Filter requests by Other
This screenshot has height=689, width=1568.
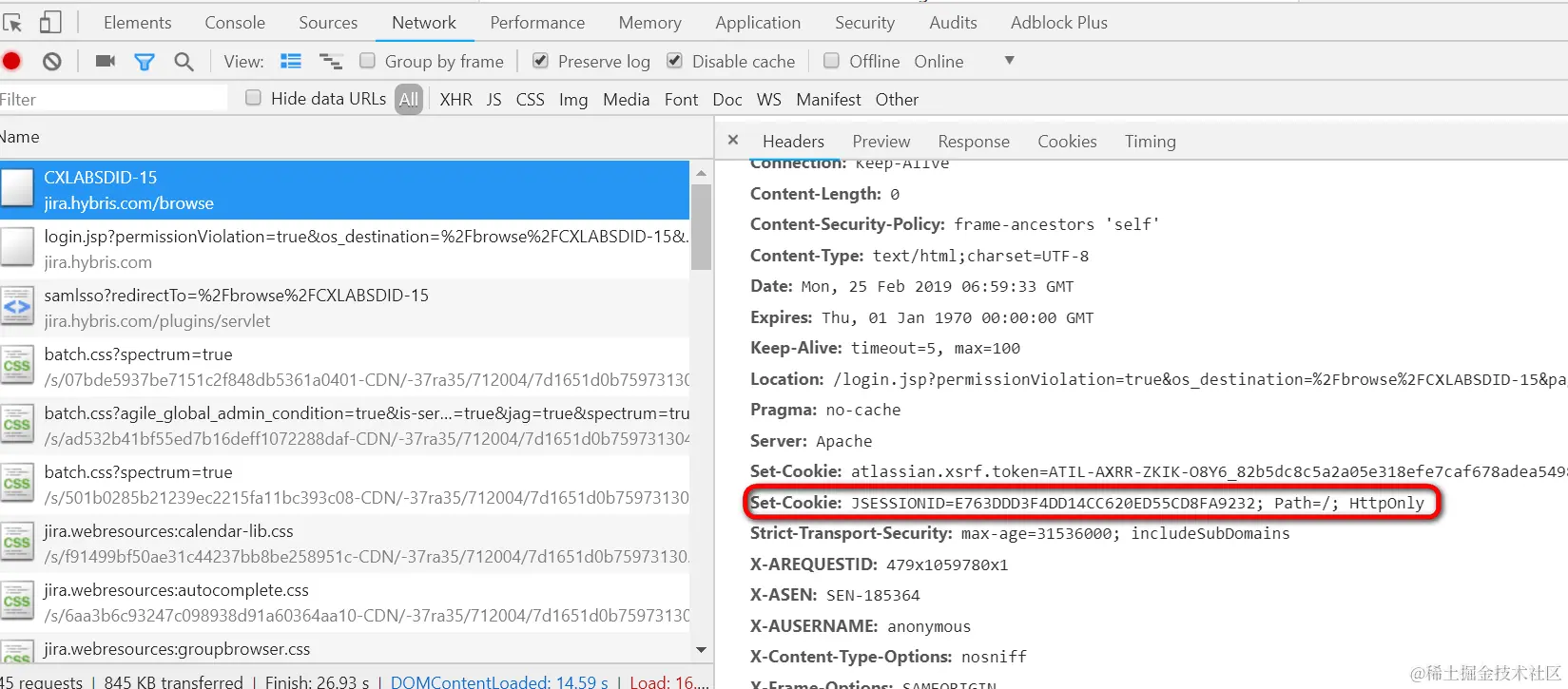point(897,99)
